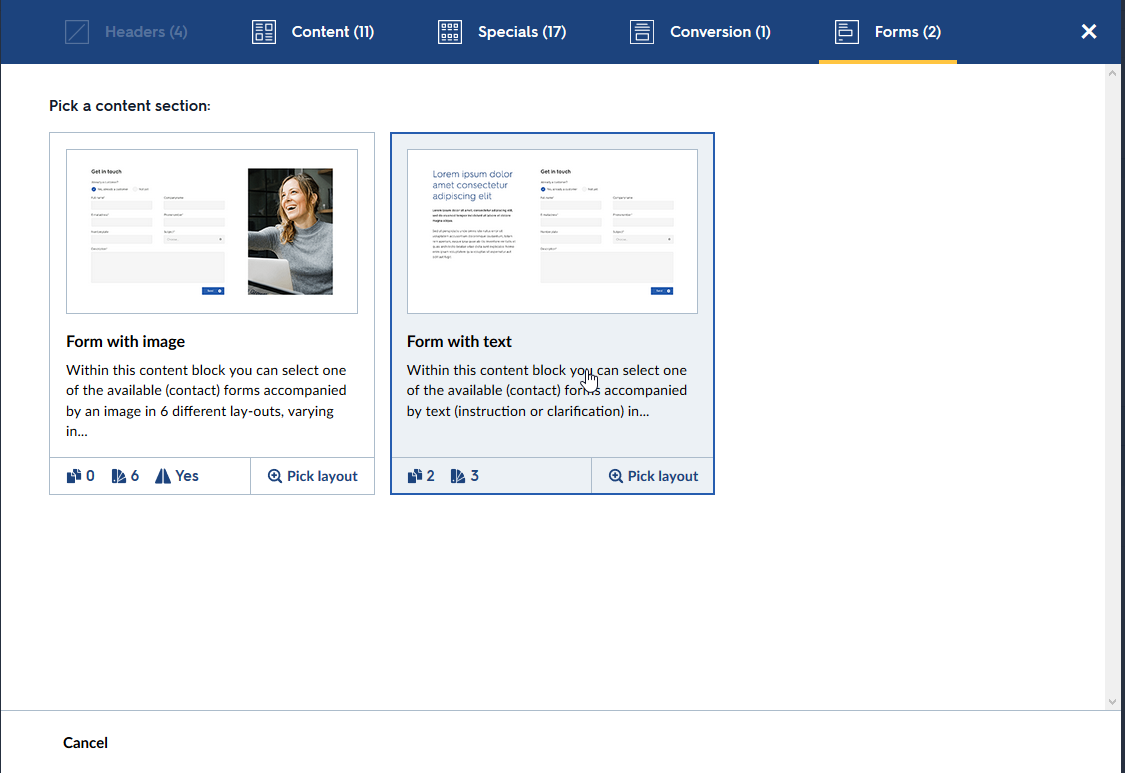Click layouts icon showing 6
Image resolution: width=1125 pixels, height=773 pixels.
pos(118,476)
